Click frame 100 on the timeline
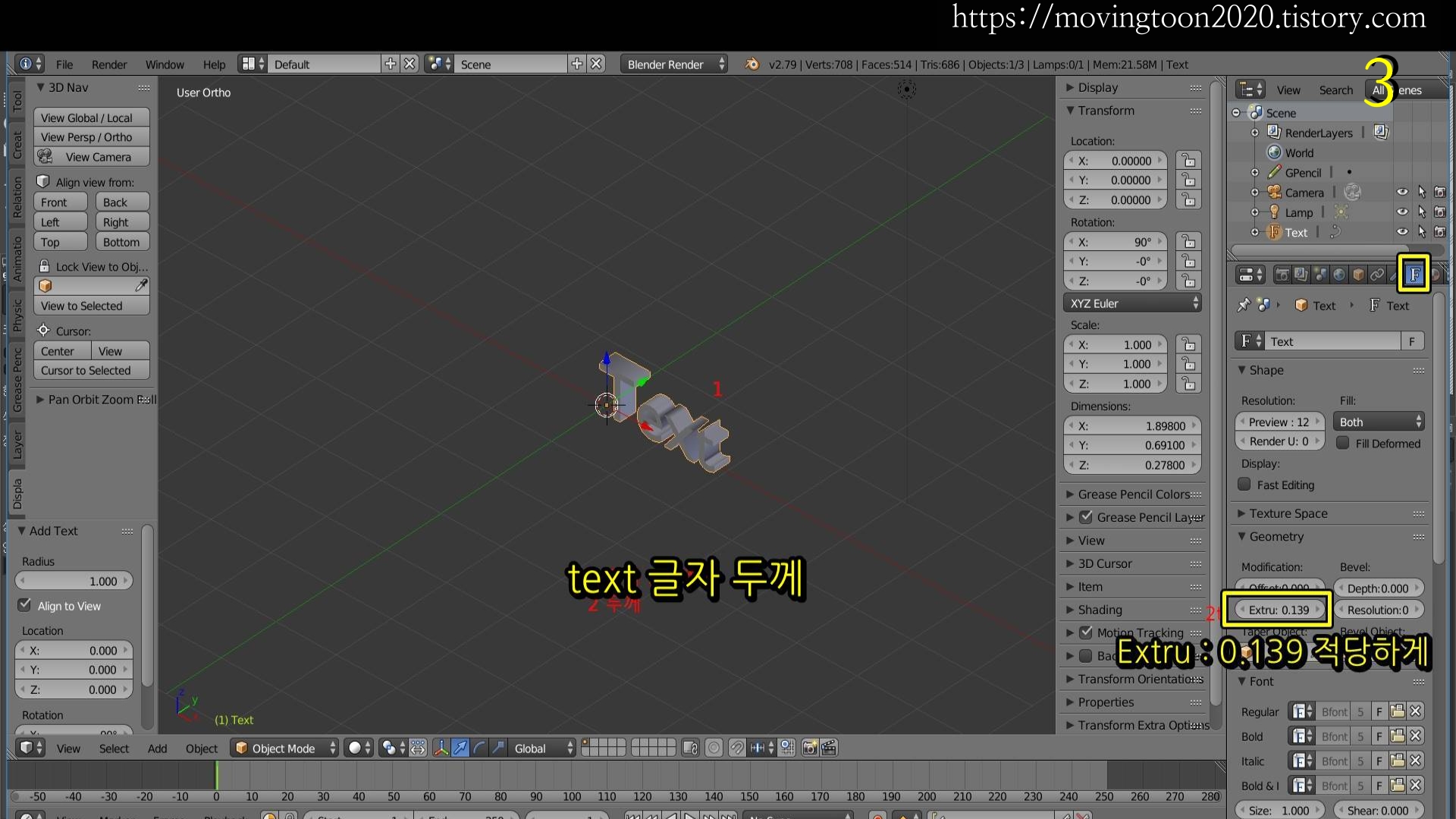The width and height of the screenshot is (1456, 819). (572, 796)
